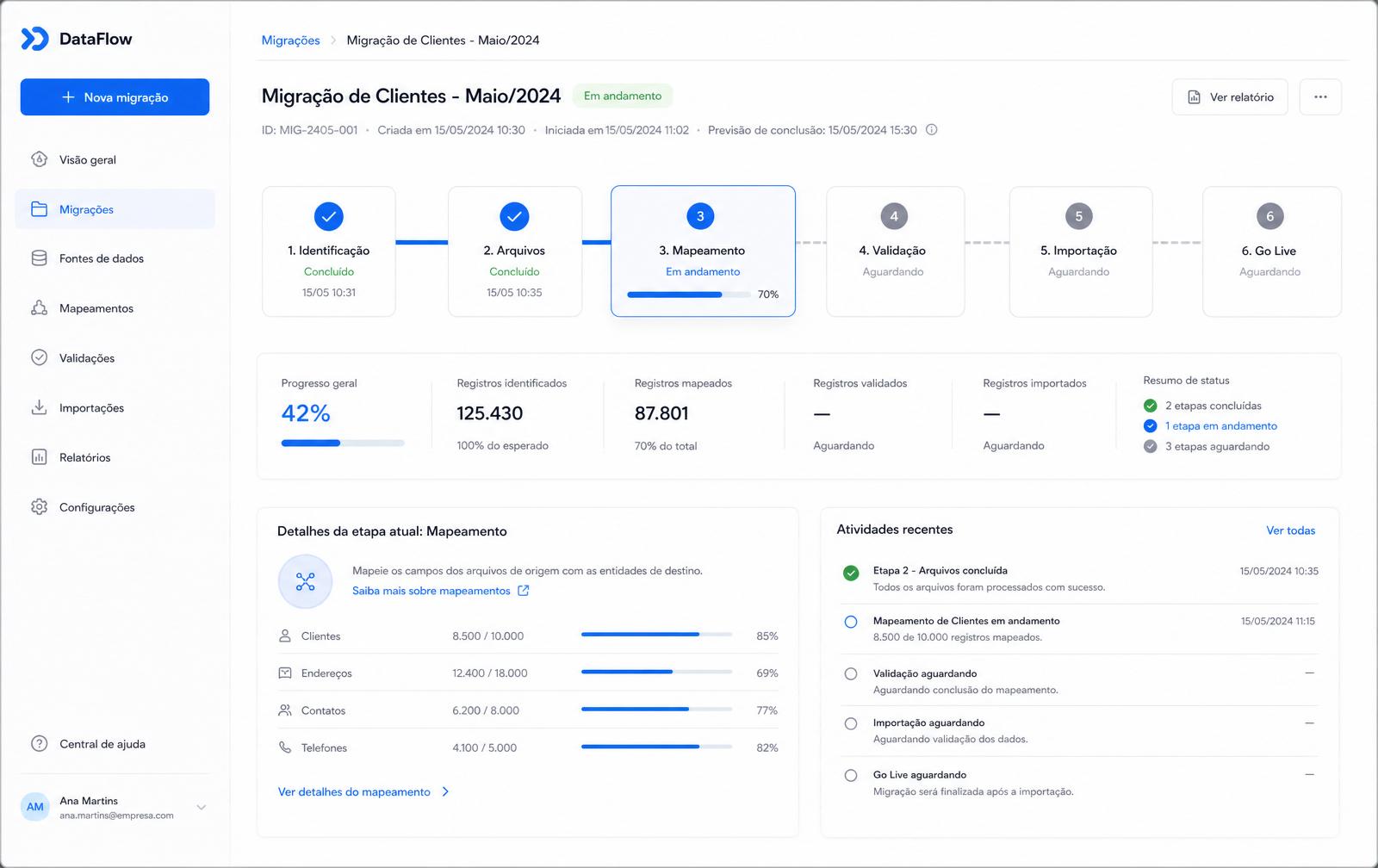Click the 87.801 Registros mapeados value
The width and height of the screenshot is (1378, 868).
tap(661, 413)
